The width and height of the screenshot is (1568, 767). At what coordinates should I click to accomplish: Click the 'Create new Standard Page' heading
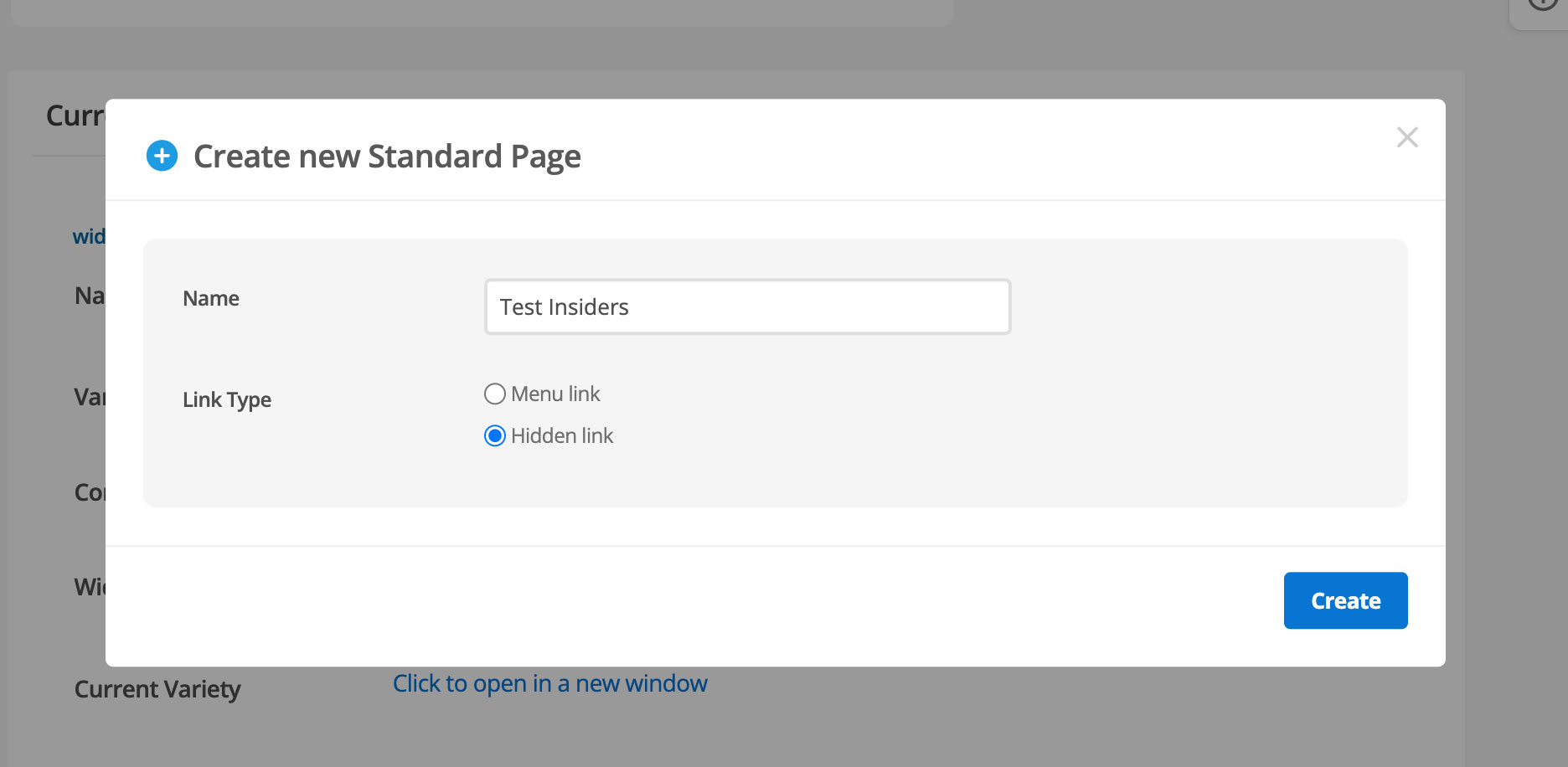point(387,157)
